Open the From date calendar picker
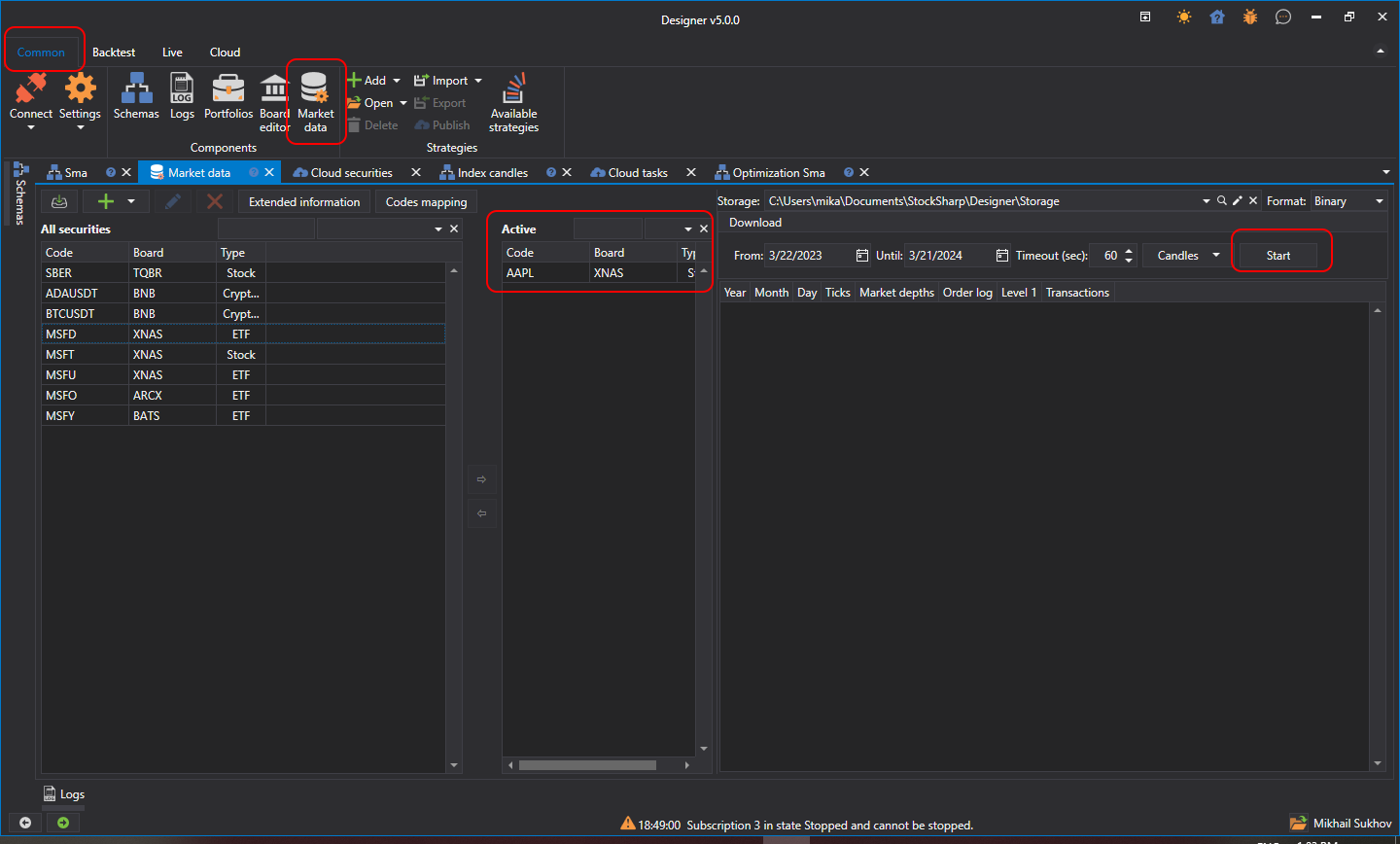1400x844 pixels. click(862, 256)
